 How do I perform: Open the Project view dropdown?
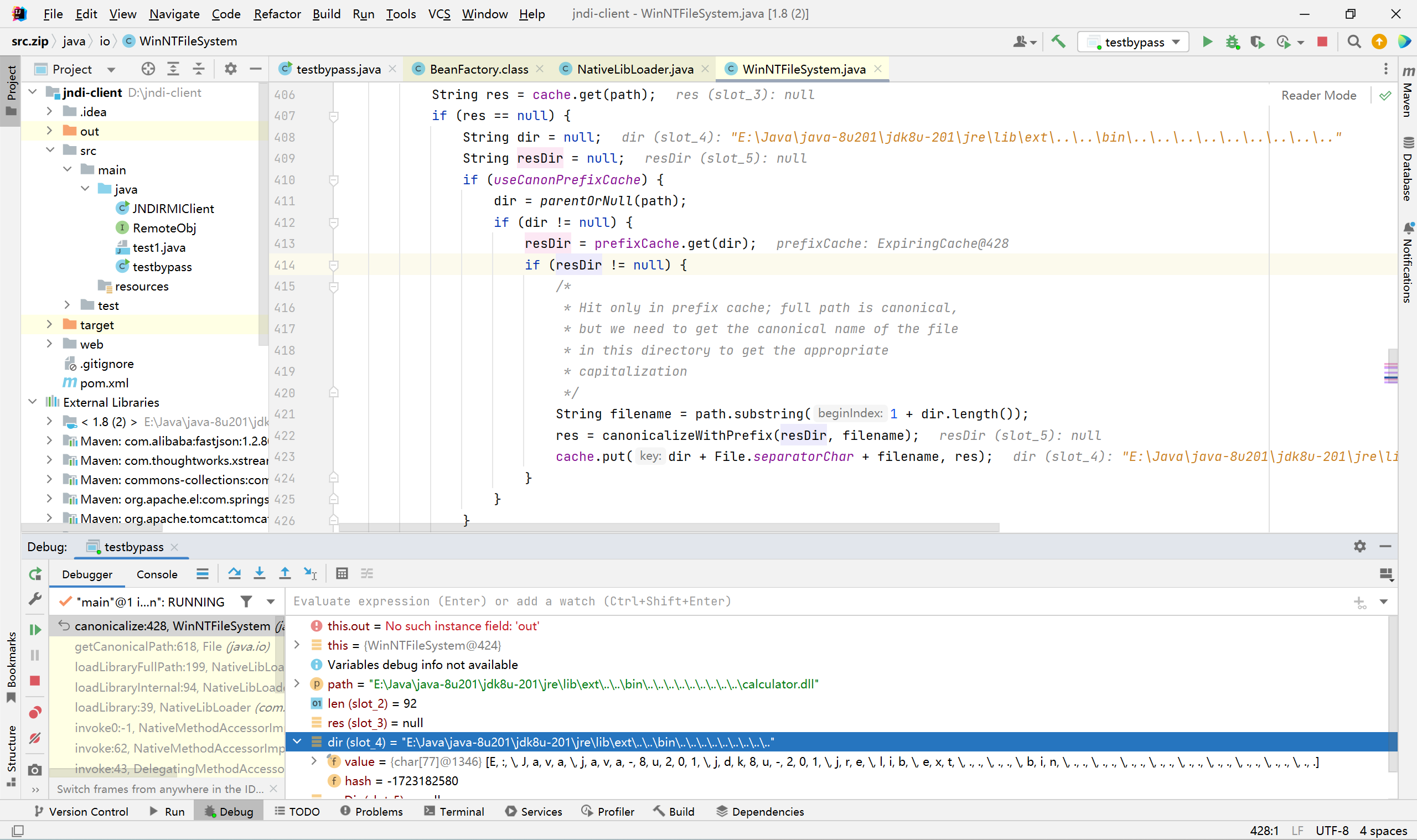pos(111,70)
